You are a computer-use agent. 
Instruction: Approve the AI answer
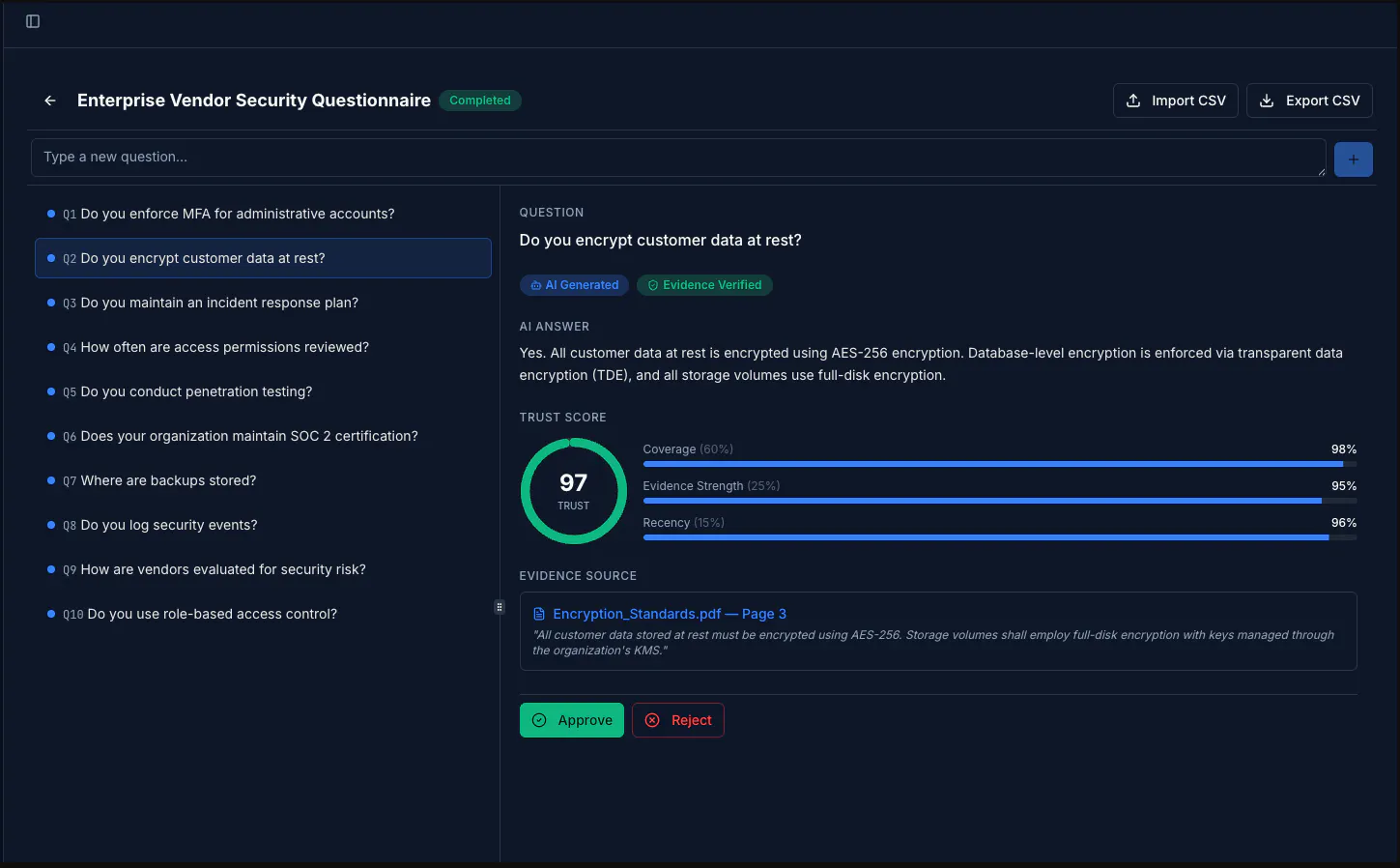(572, 720)
